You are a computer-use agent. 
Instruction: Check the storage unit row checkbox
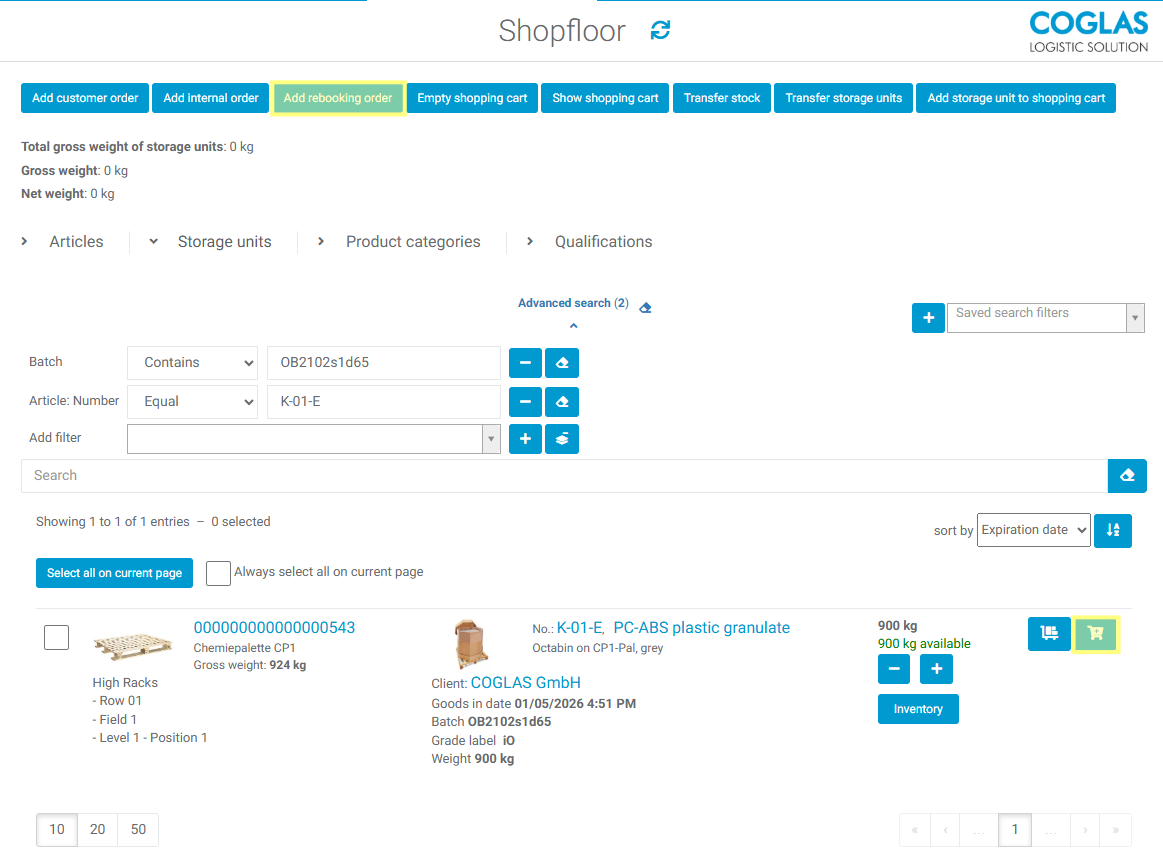click(56, 636)
